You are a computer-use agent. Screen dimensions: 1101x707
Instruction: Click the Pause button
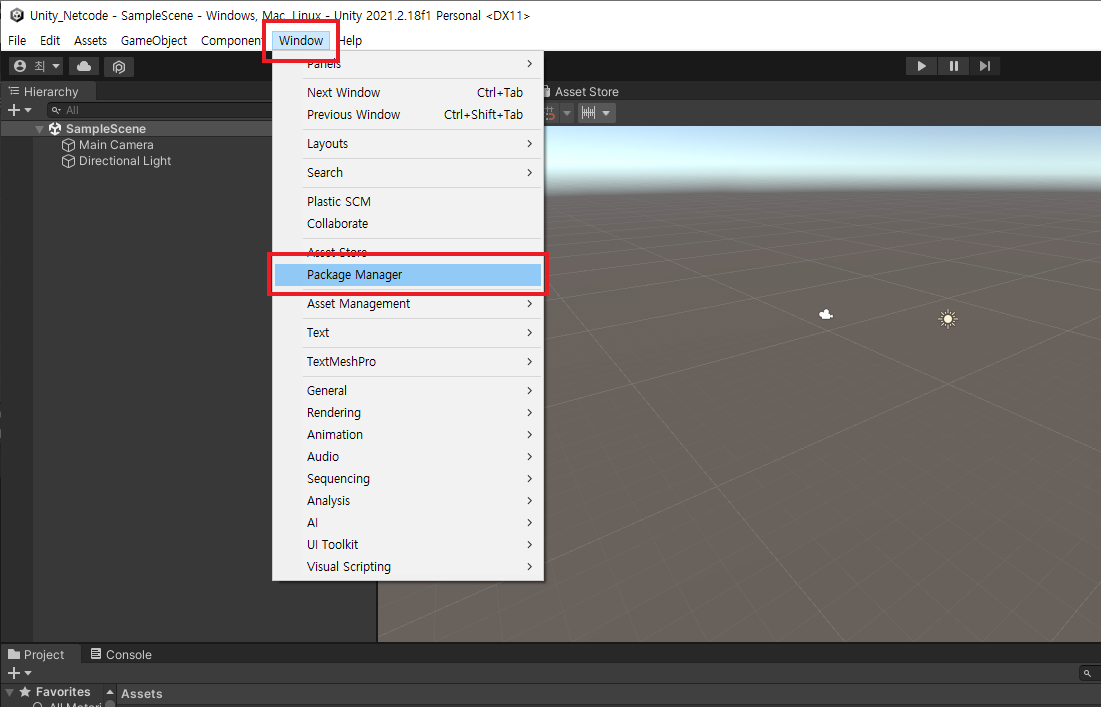pos(954,66)
